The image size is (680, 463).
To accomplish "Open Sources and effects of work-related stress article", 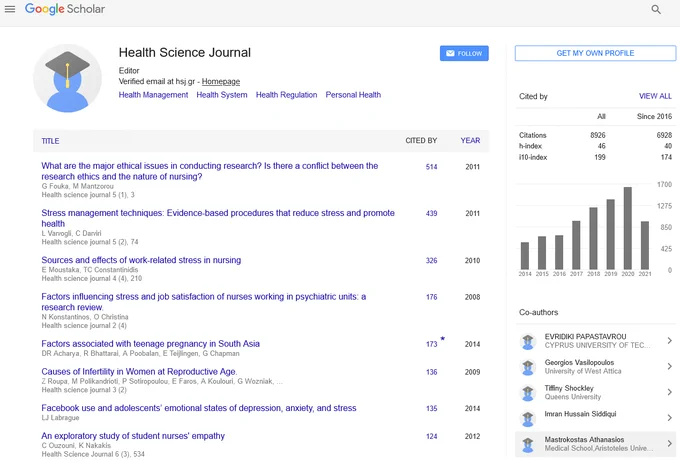I will tap(141, 260).
